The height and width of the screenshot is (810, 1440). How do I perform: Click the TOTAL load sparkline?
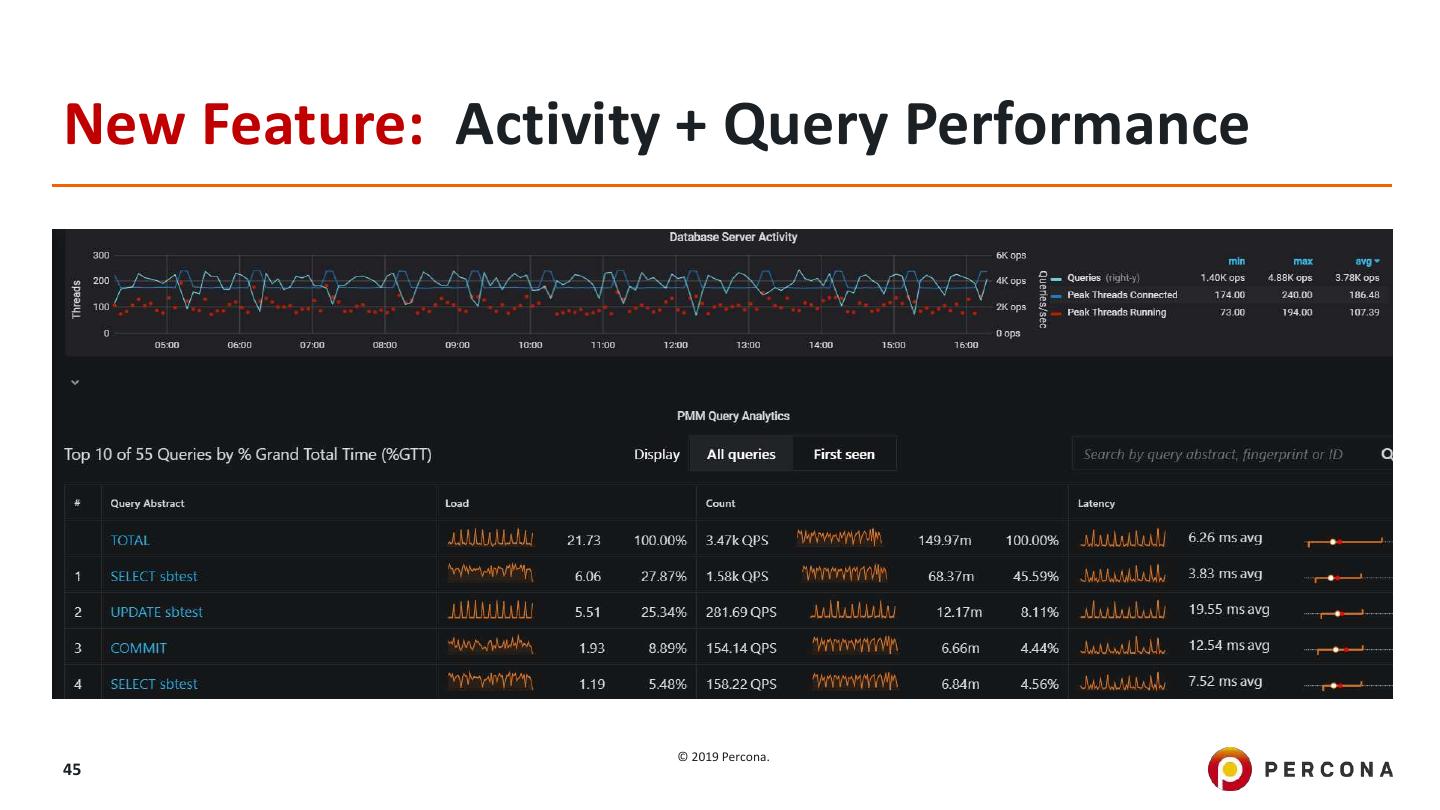(491, 539)
